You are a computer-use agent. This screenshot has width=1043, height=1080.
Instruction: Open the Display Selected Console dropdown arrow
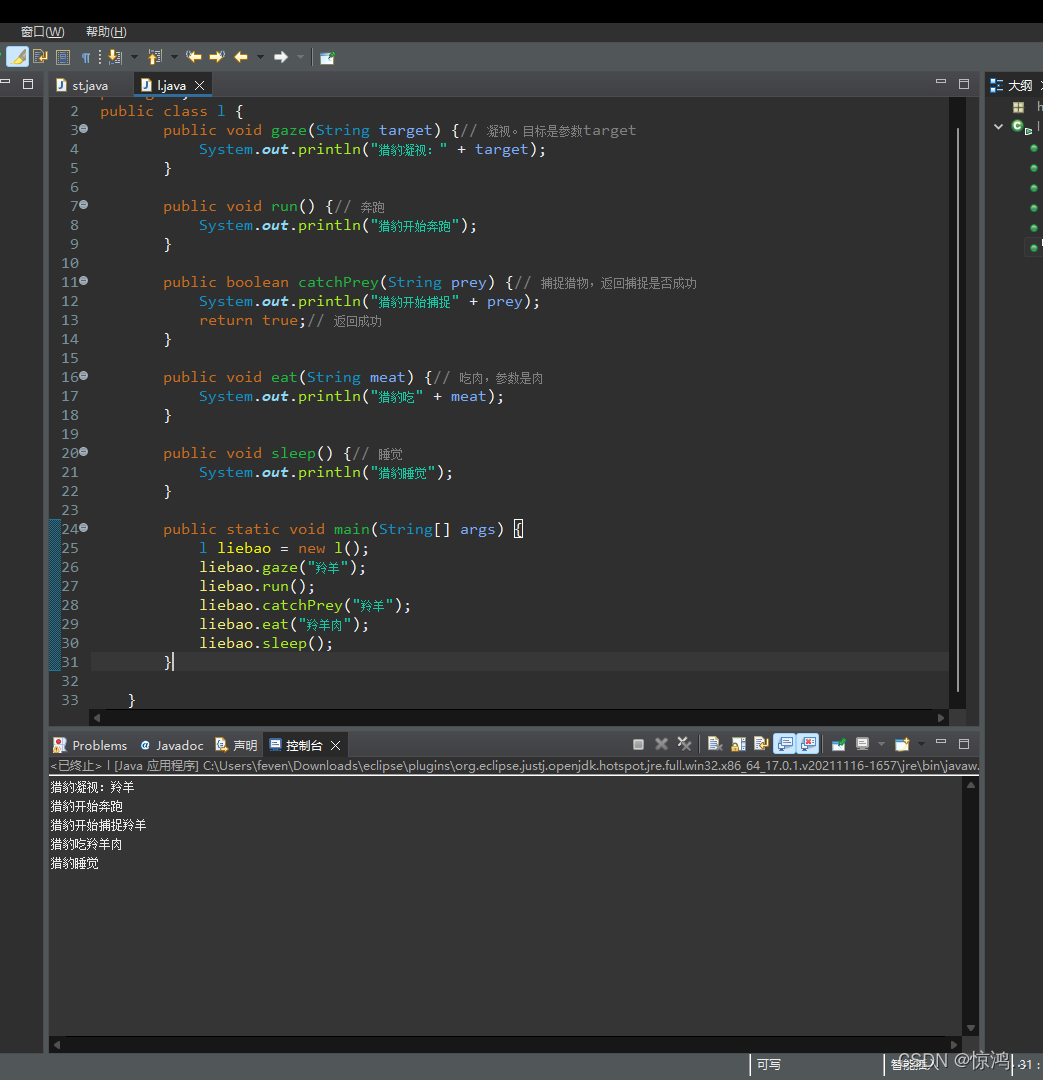[x=881, y=744]
